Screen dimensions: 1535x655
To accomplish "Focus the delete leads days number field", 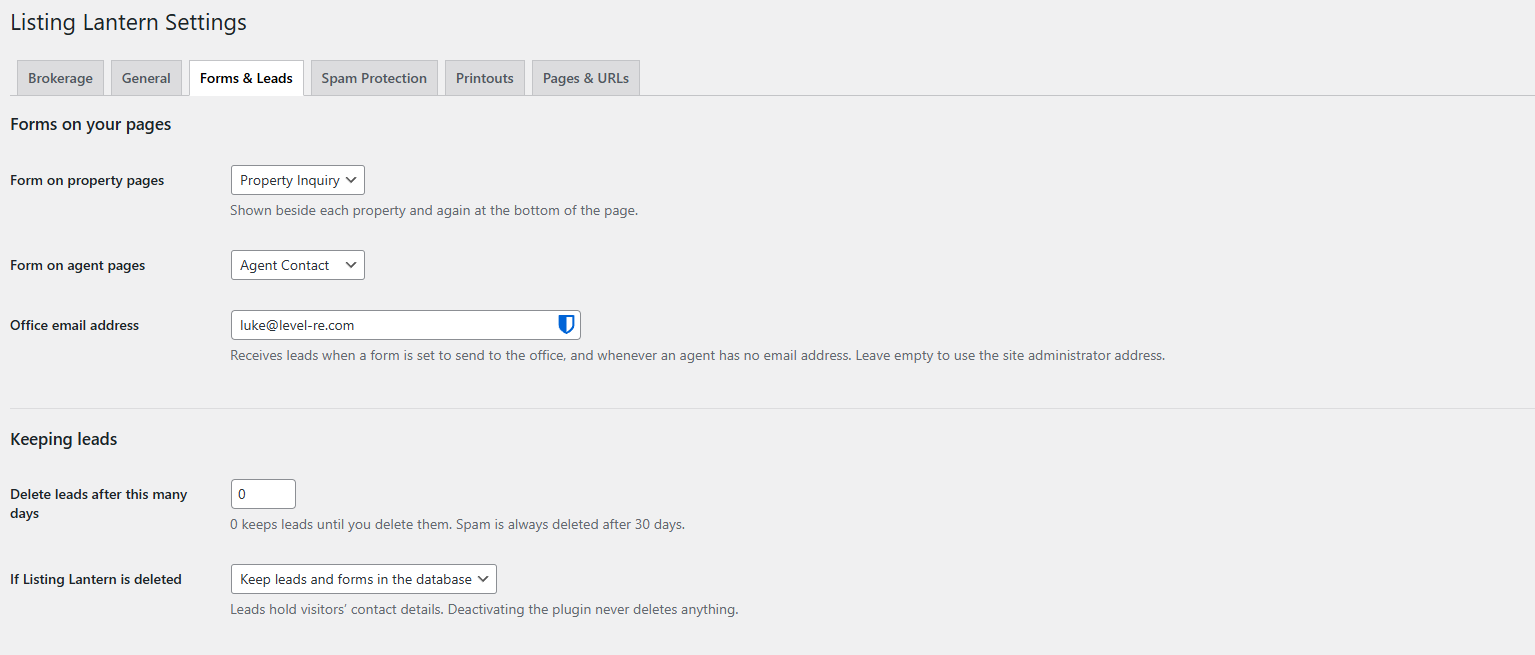I will 263,494.
